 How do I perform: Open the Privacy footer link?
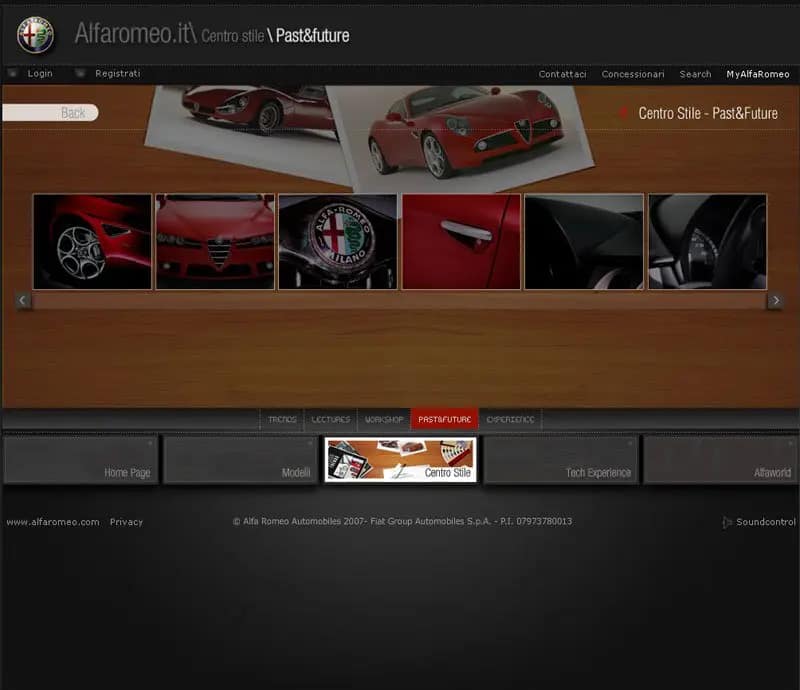tap(126, 522)
